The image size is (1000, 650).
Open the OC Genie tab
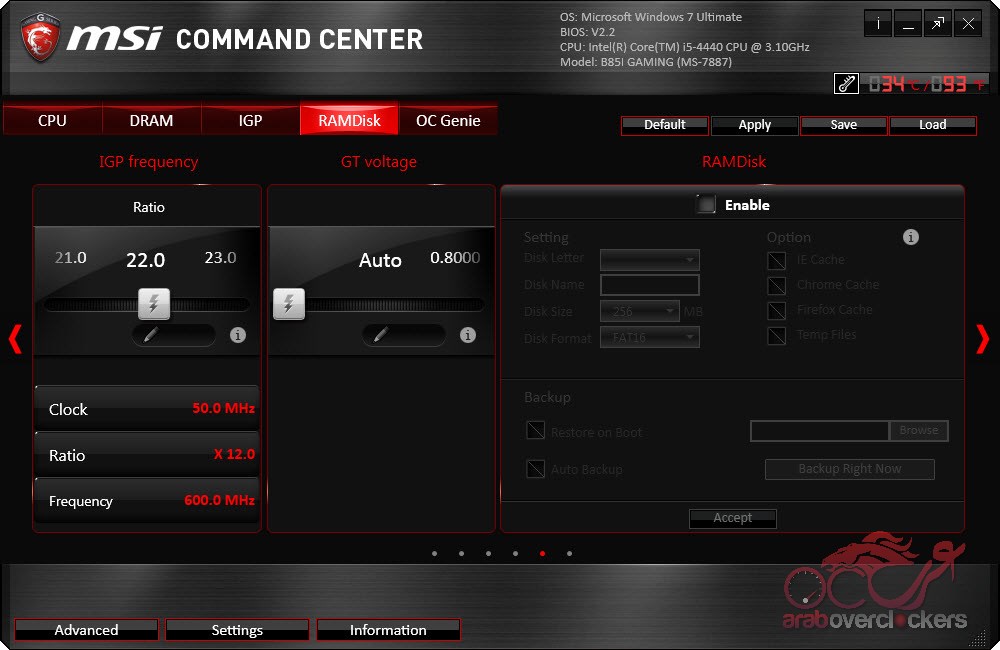[x=448, y=120]
